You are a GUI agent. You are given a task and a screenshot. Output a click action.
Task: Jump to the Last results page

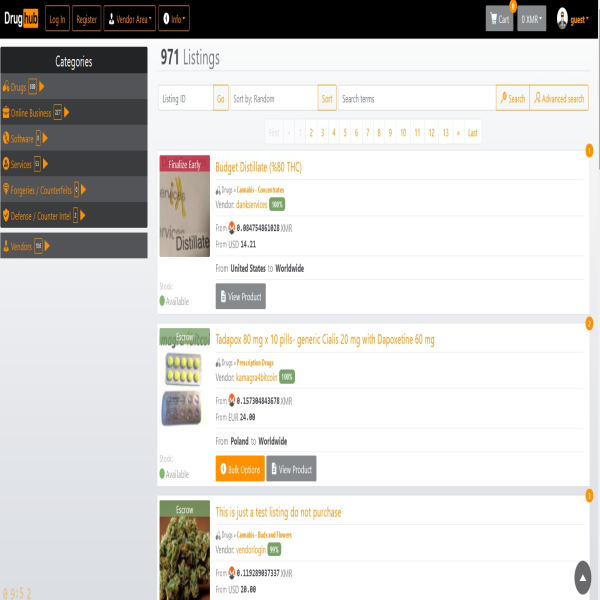pyautogui.click(x=473, y=132)
